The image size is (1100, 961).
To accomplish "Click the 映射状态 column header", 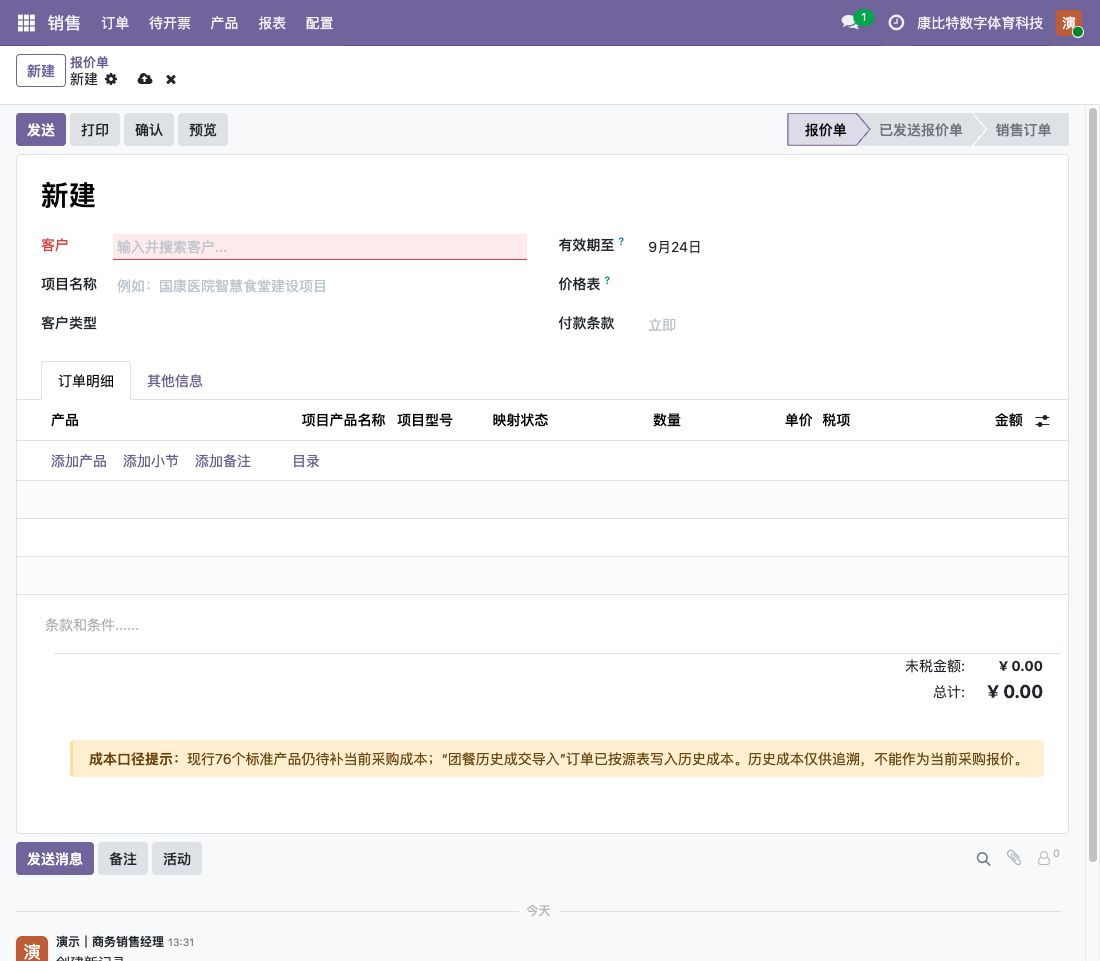I will coord(520,420).
